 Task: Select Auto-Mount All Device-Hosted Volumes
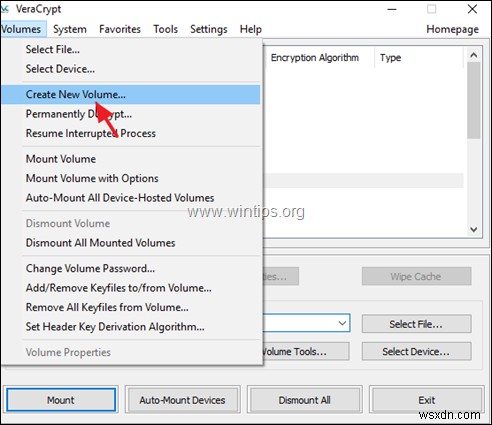click(131, 198)
